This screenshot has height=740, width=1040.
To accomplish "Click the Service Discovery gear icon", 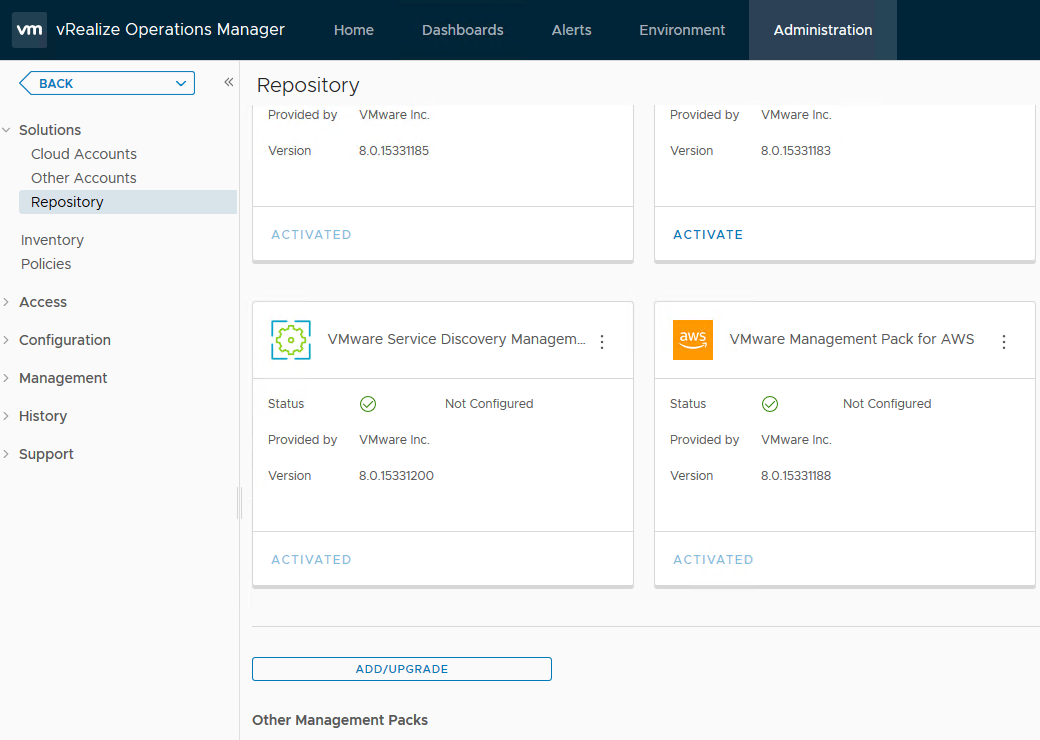I will tap(291, 340).
